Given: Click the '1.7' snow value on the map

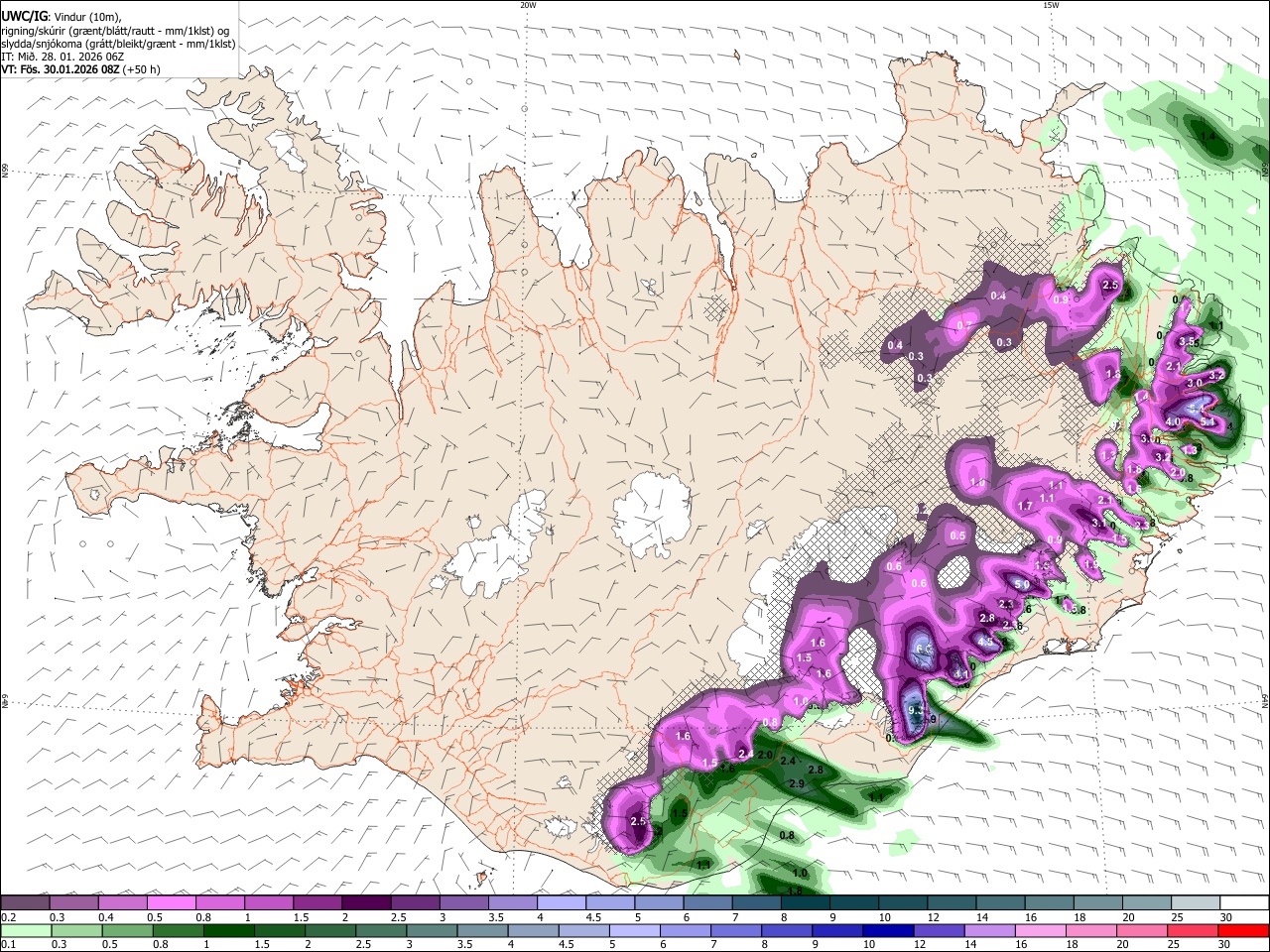Looking at the screenshot, I should tap(1026, 506).
